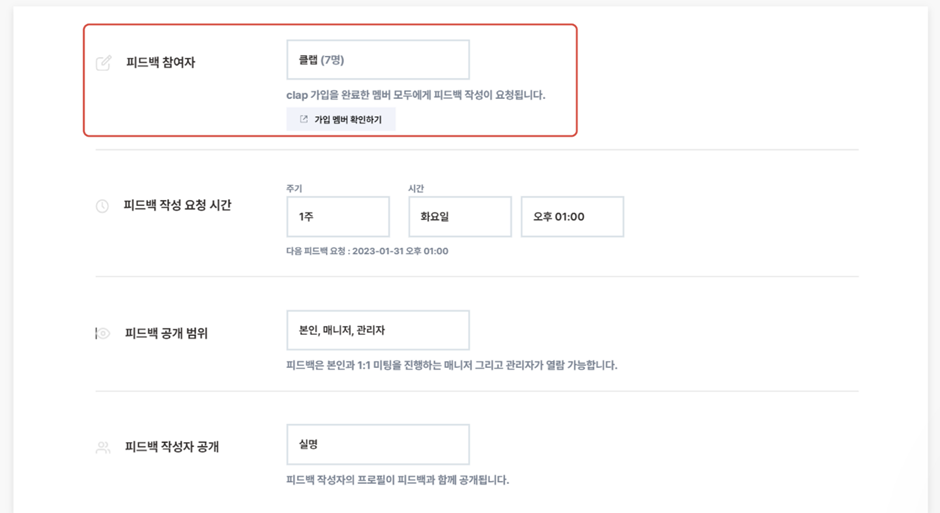Click the 피드백 참여자 label
This screenshot has height=513, width=940.
coord(161,62)
